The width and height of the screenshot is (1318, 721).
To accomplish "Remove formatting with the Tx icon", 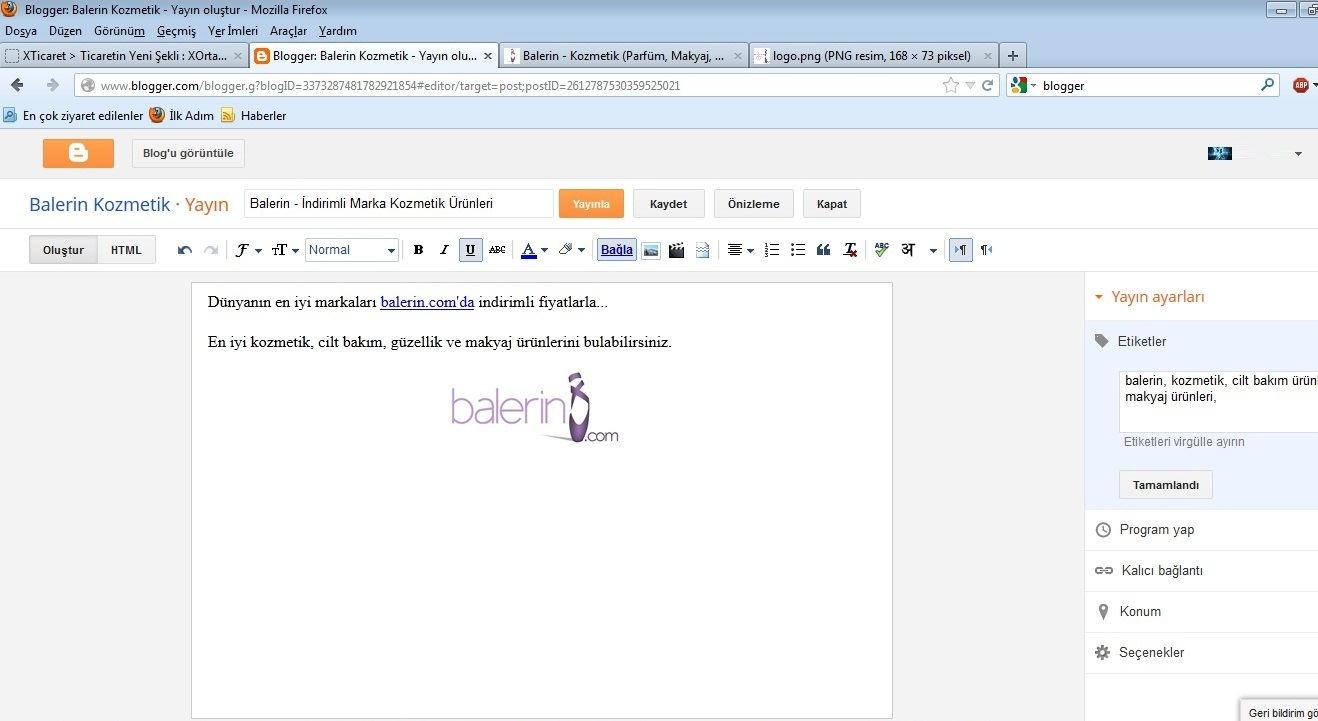I will pos(850,250).
